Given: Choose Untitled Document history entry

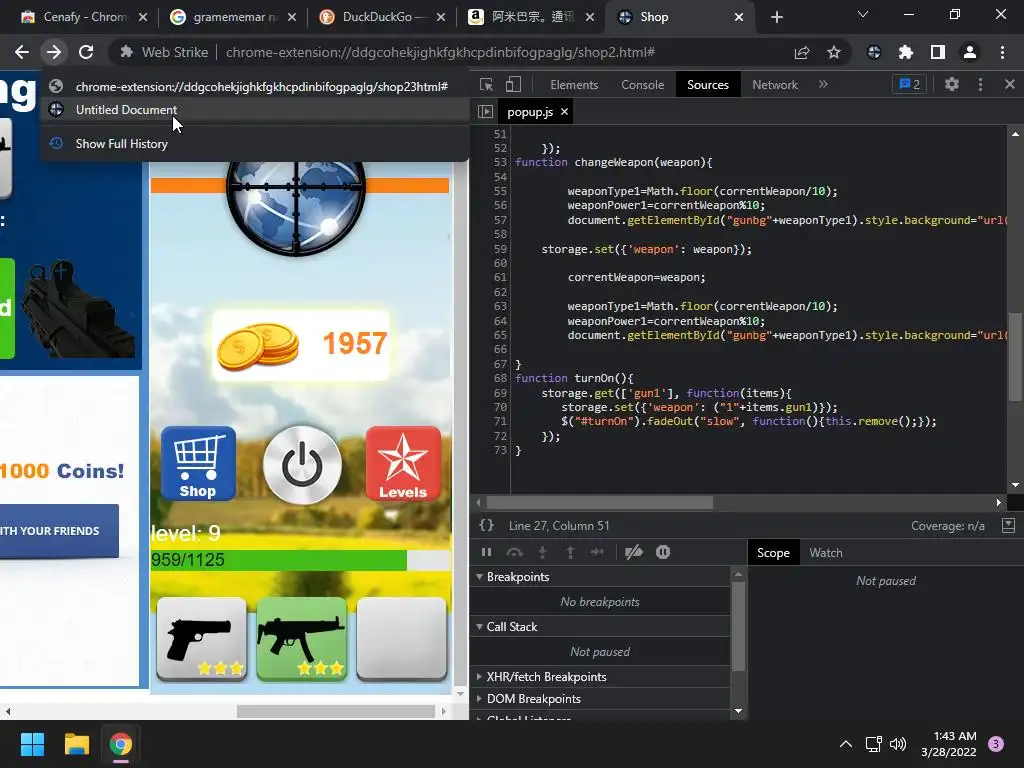Looking at the screenshot, I should [255, 110].
